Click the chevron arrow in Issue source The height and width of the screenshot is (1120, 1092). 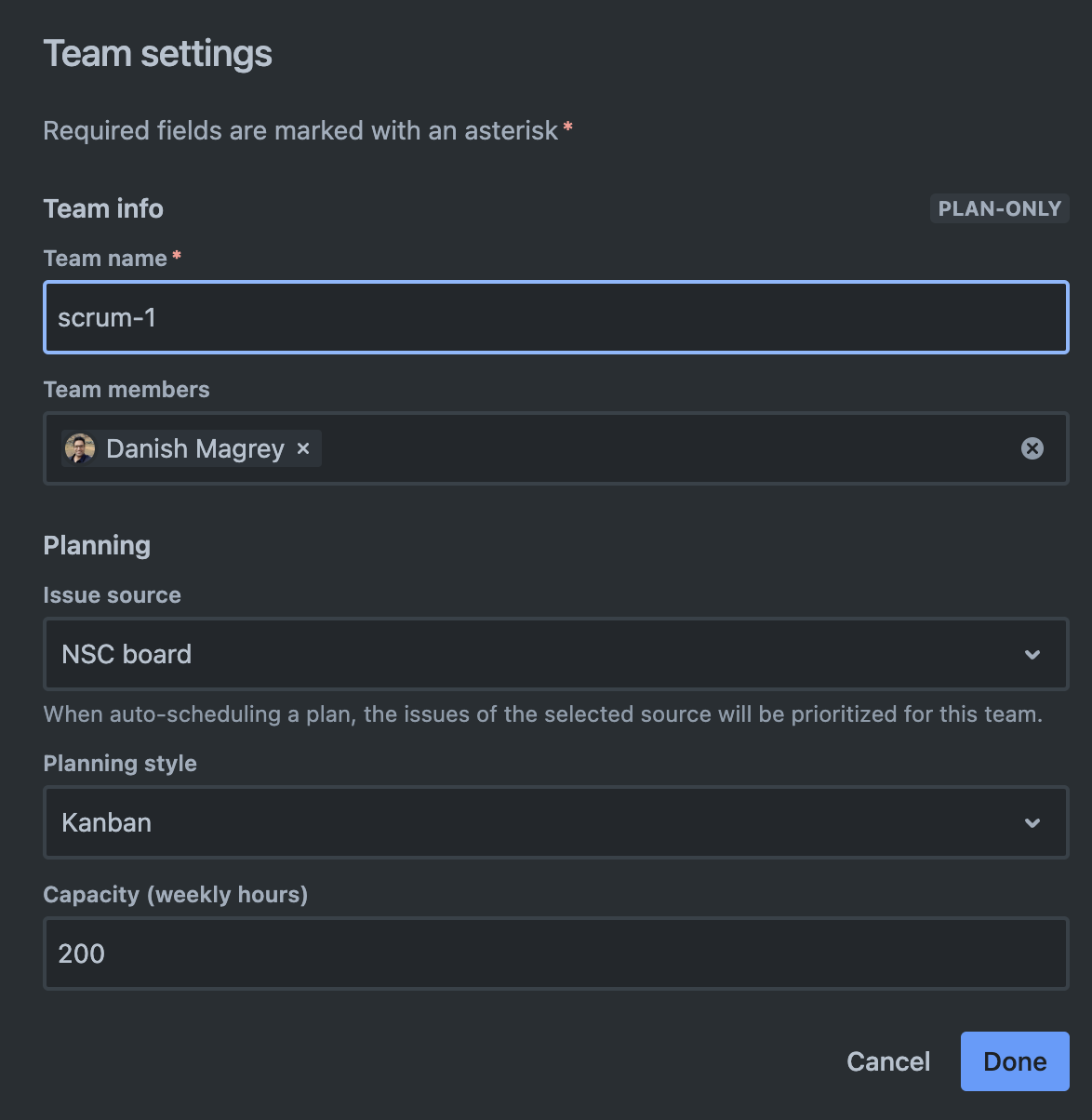point(1032,654)
